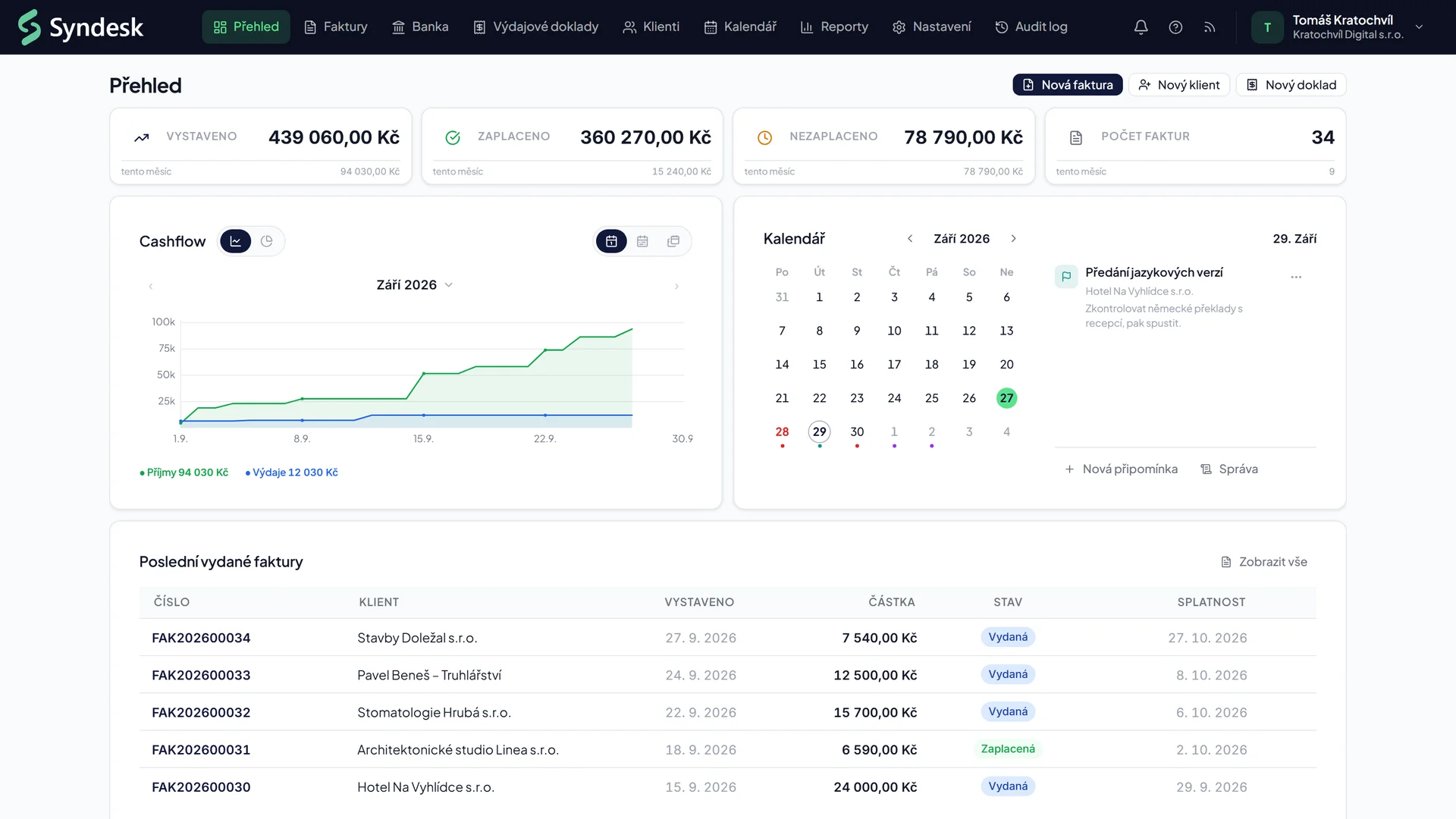Open invoice FAK202600034

[x=201, y=638]
